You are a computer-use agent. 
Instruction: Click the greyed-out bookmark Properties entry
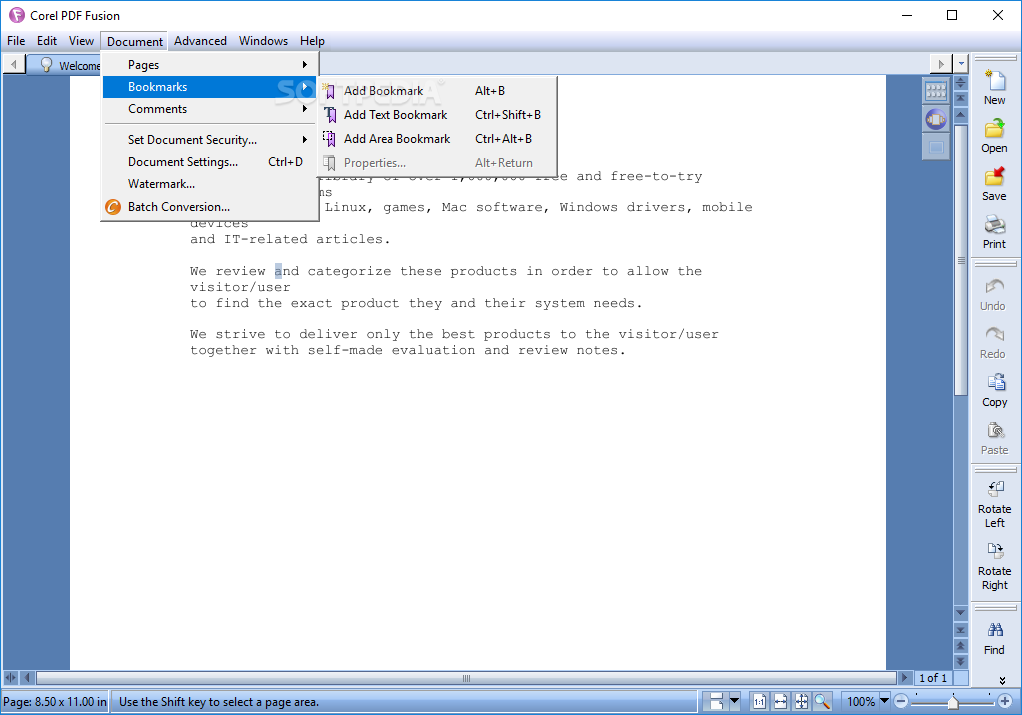[437, 163]
